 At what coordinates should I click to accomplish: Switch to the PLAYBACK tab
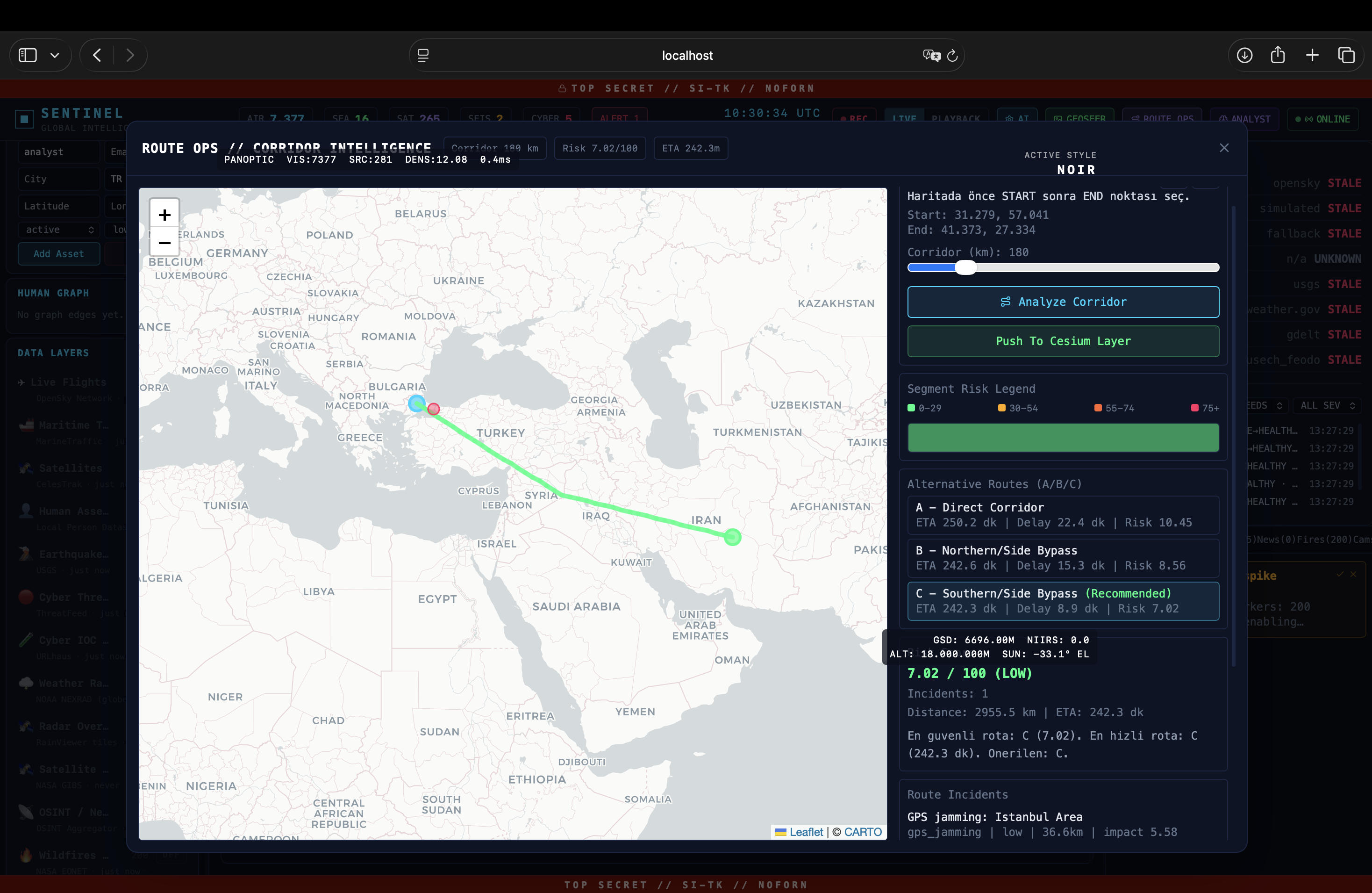pos(957,118)
